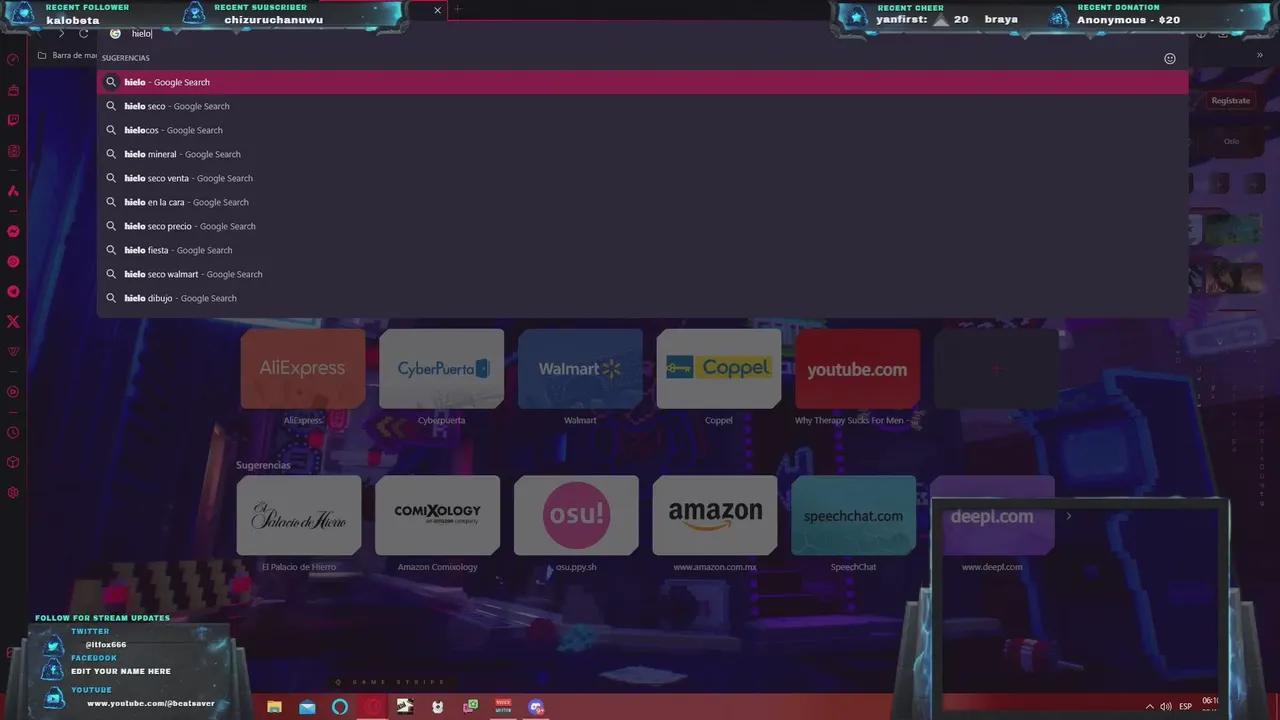Open the El Palacio de Hierro suggestion tile
This screenshot has width=1280, height=720.
[x=299, y=515]
